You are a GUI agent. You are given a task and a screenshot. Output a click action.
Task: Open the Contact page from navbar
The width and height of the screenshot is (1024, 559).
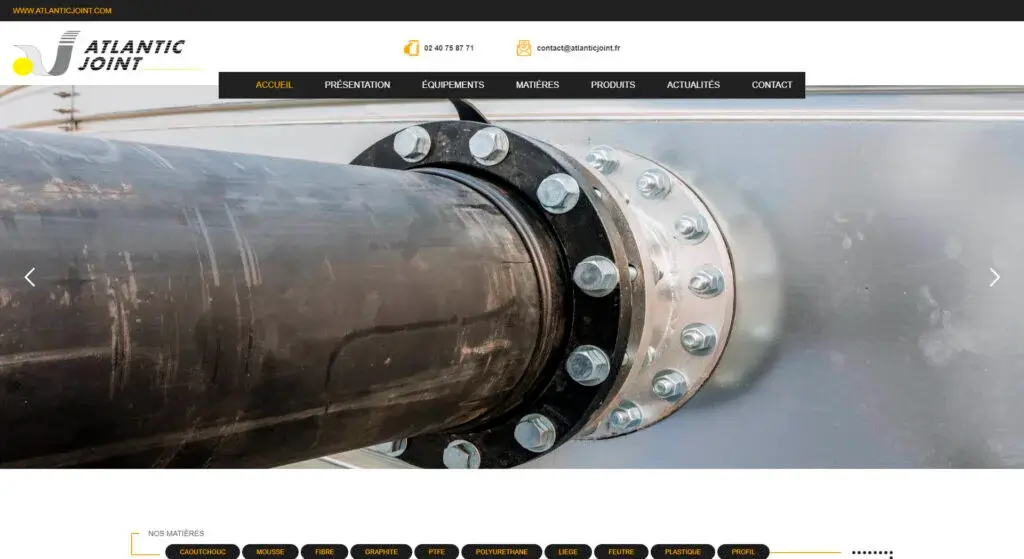tap(772, 85)
